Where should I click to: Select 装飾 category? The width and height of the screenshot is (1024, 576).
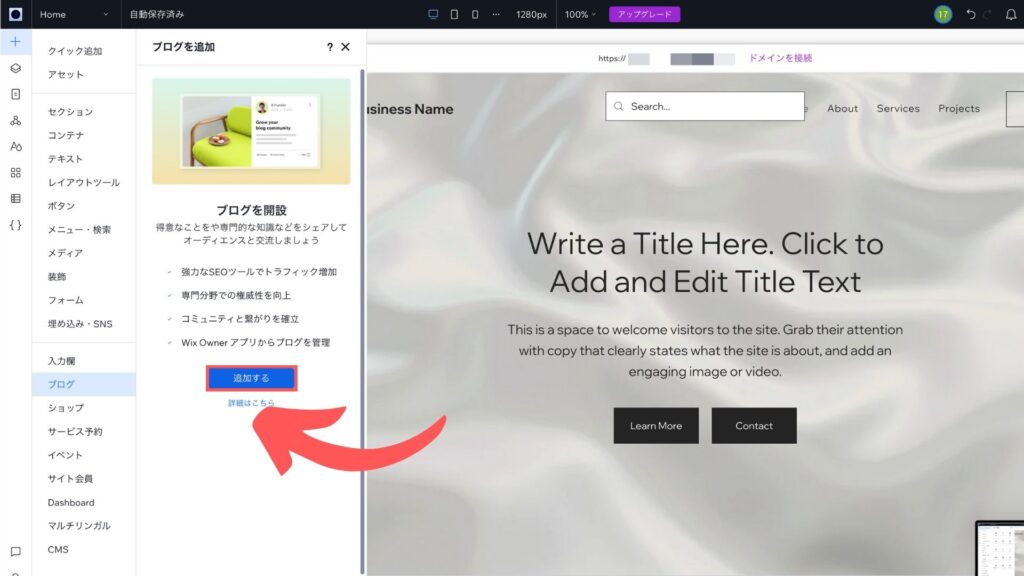pyautogui.click(x=56, y=276)
